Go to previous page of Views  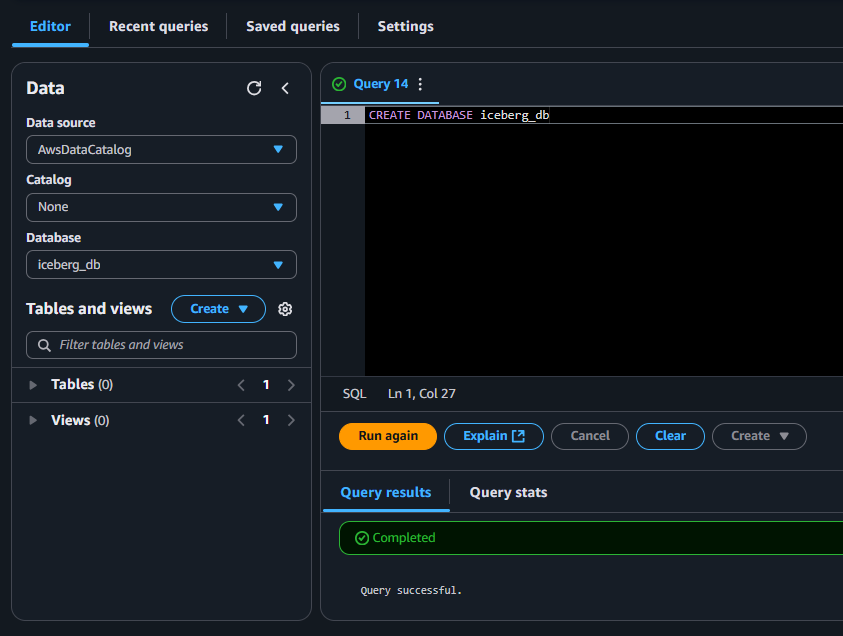(241, 420)
